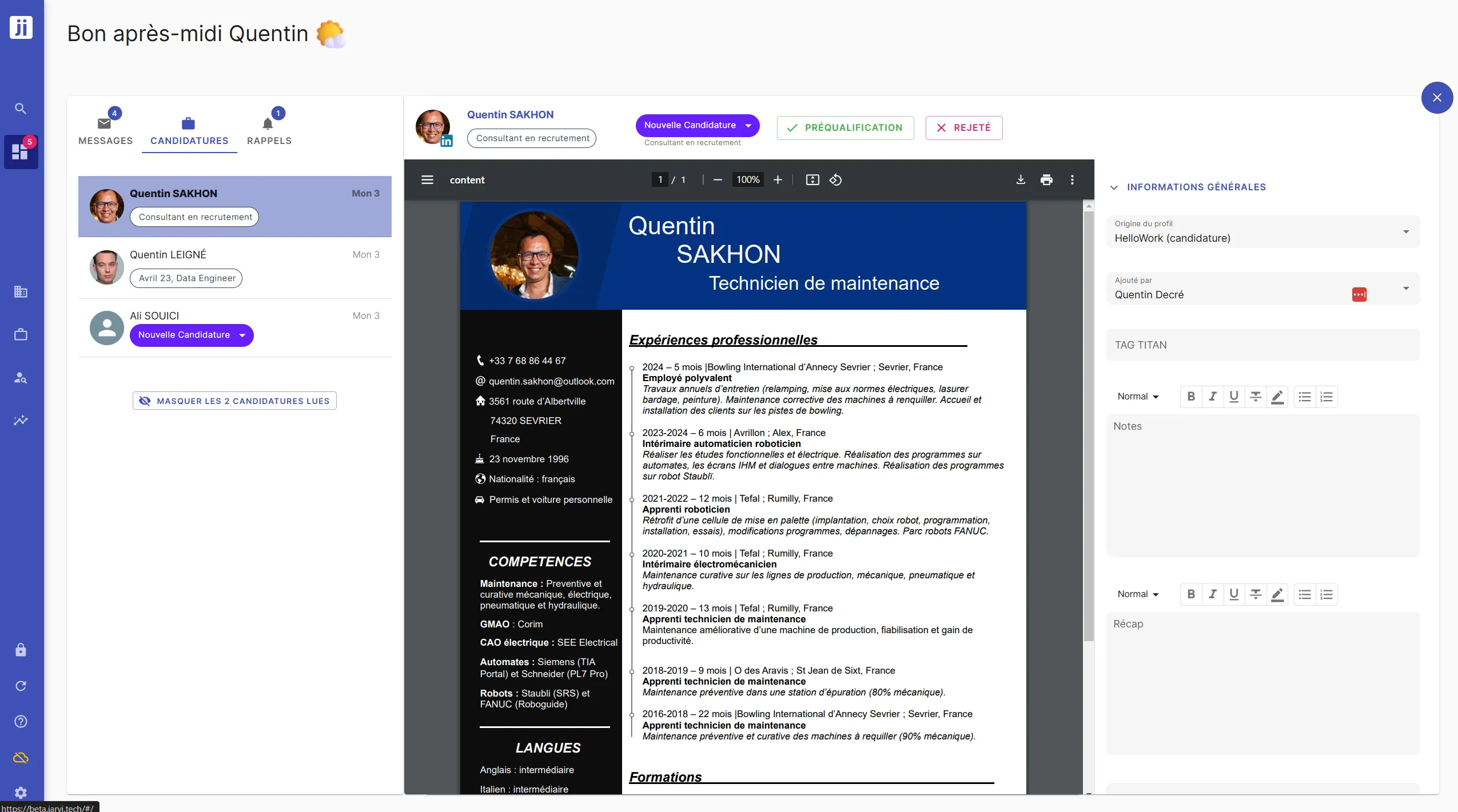The width and height of the screenshot is (1458, 812).
Task: Rotate the PDF page
Action: pyautogui.click(x=835, y=179)
